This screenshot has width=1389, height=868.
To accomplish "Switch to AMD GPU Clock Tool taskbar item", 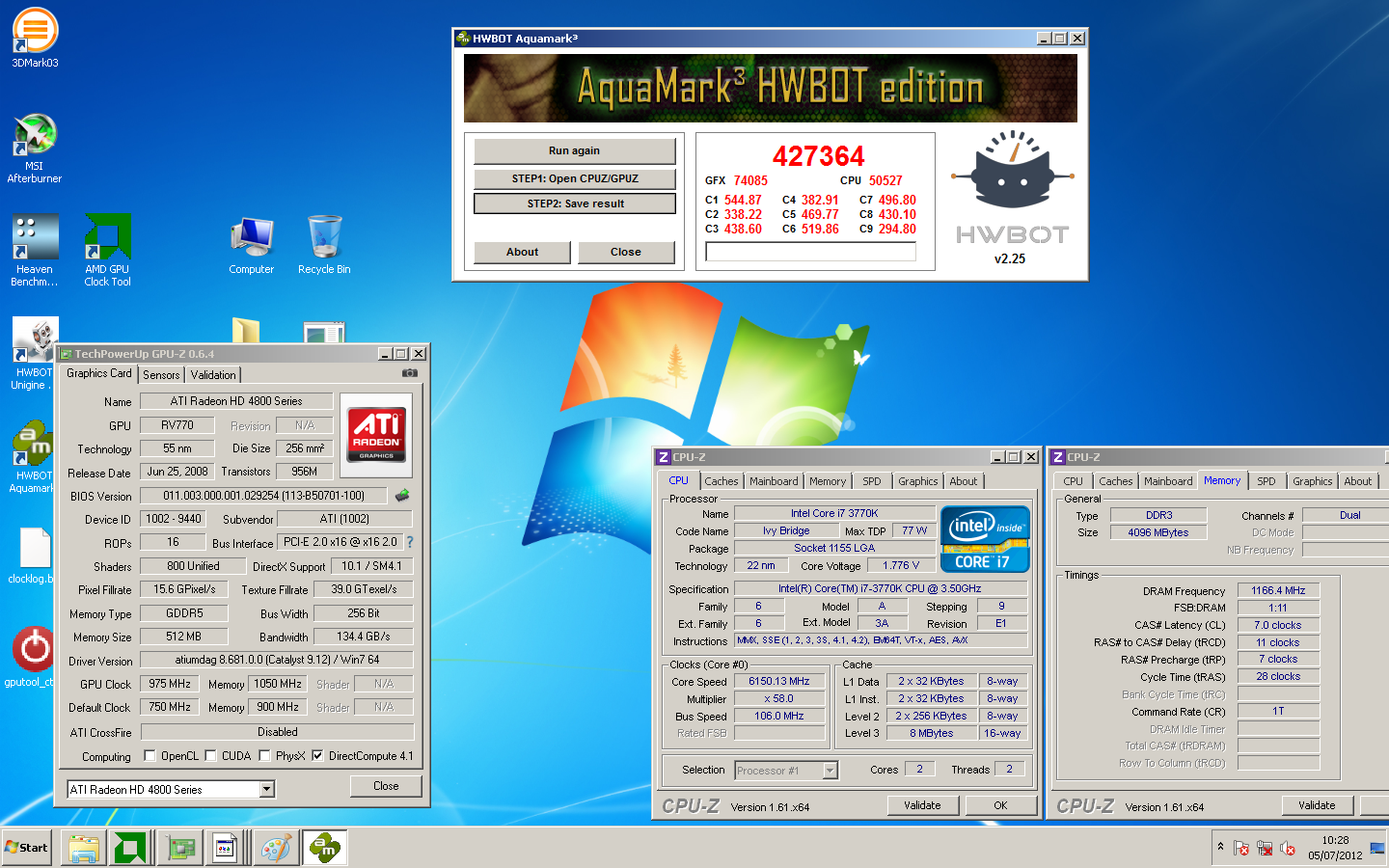I will click(130, 849).
